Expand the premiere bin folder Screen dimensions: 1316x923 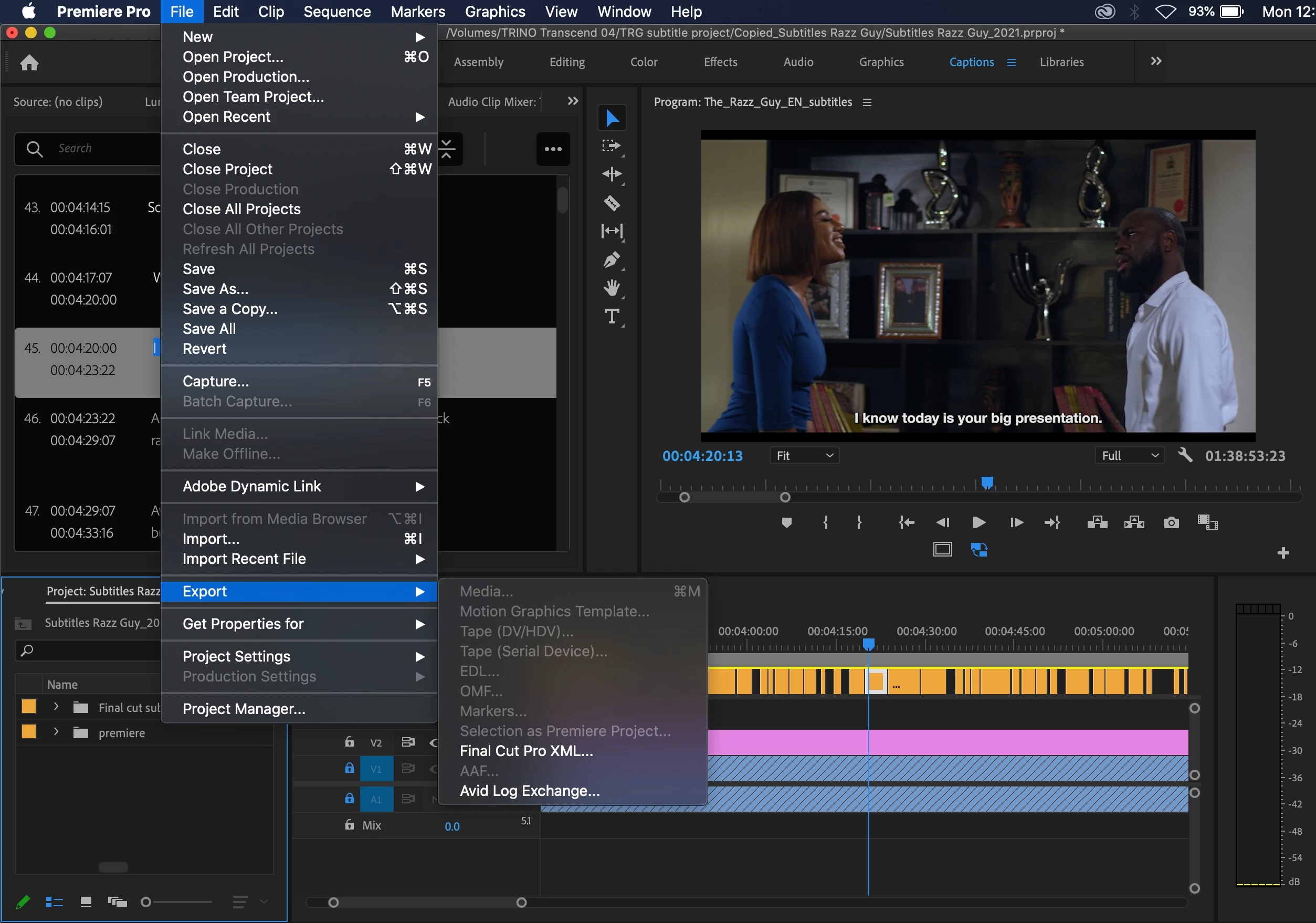click(56, 732)
